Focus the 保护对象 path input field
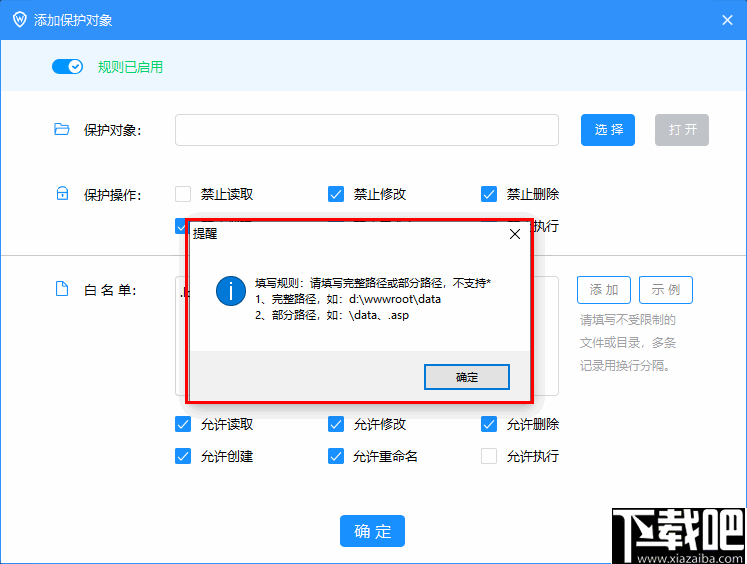The width and height of the screenshot is (747, 564). pos(367,130)
